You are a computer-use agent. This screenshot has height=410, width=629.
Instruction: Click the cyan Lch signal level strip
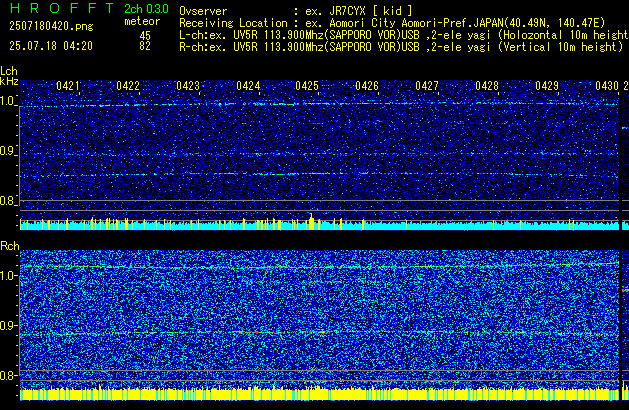pos(319,225)
